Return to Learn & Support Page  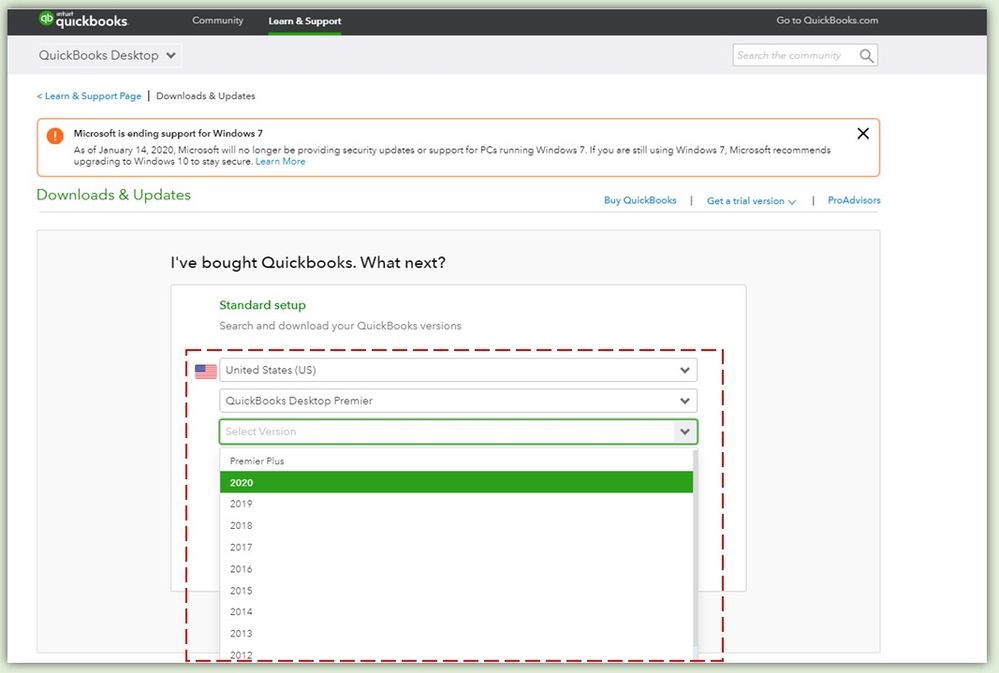click(89, 96)
